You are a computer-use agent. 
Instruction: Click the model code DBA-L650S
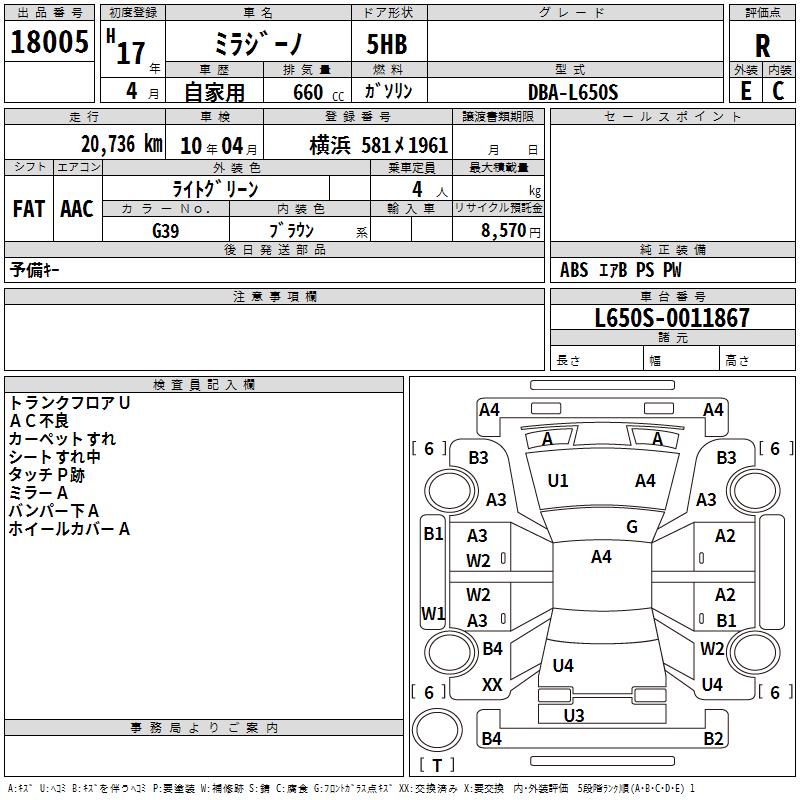[x=575, y=91]
